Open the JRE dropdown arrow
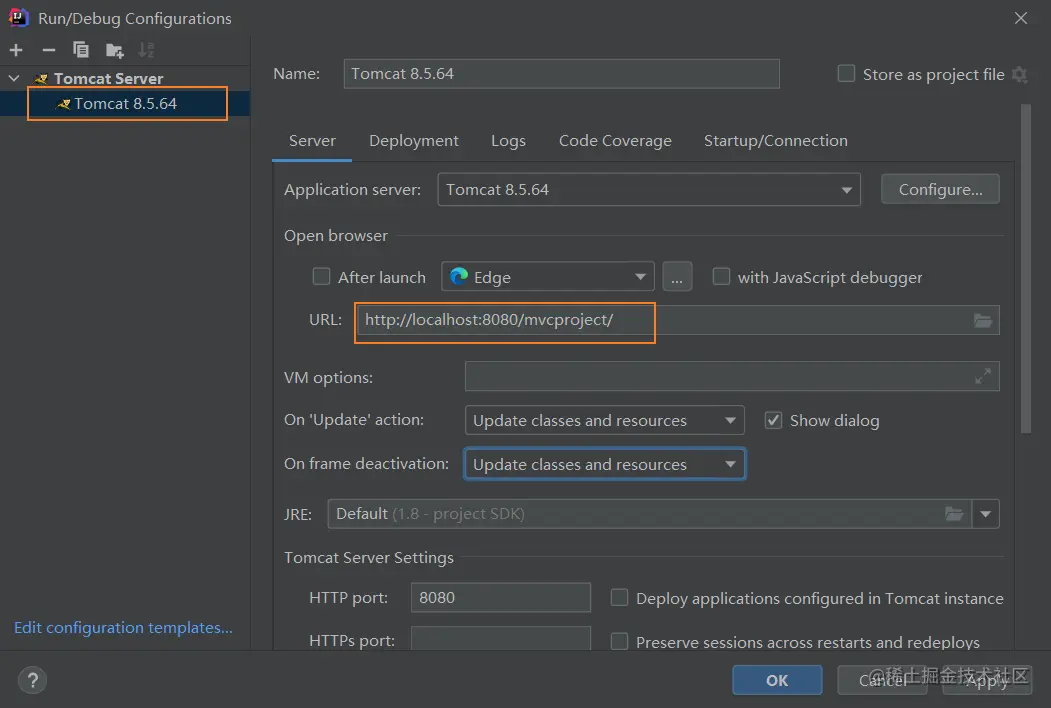The image size is (1051, 708). tap(985, 514)
